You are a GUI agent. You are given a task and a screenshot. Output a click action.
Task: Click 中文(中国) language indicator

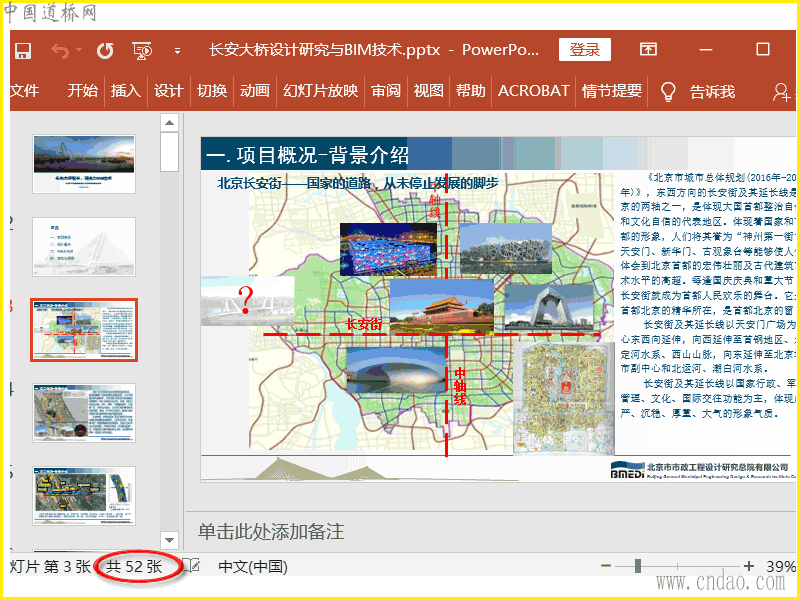click(x=252, y=567)
